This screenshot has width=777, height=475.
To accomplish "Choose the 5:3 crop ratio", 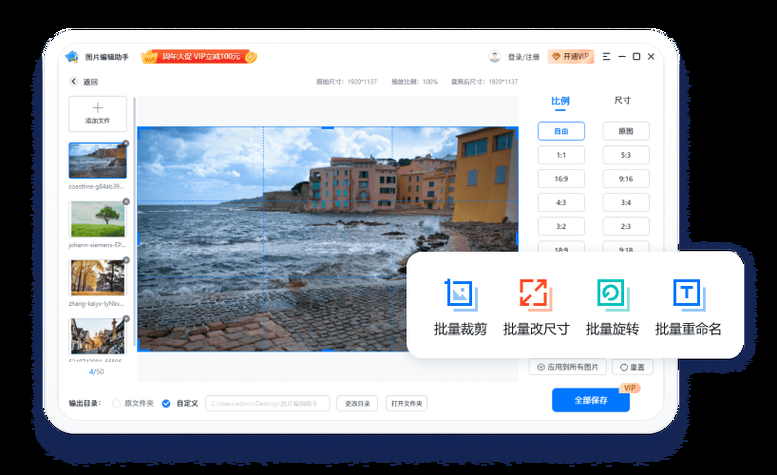I will click(x=626, y=155).
